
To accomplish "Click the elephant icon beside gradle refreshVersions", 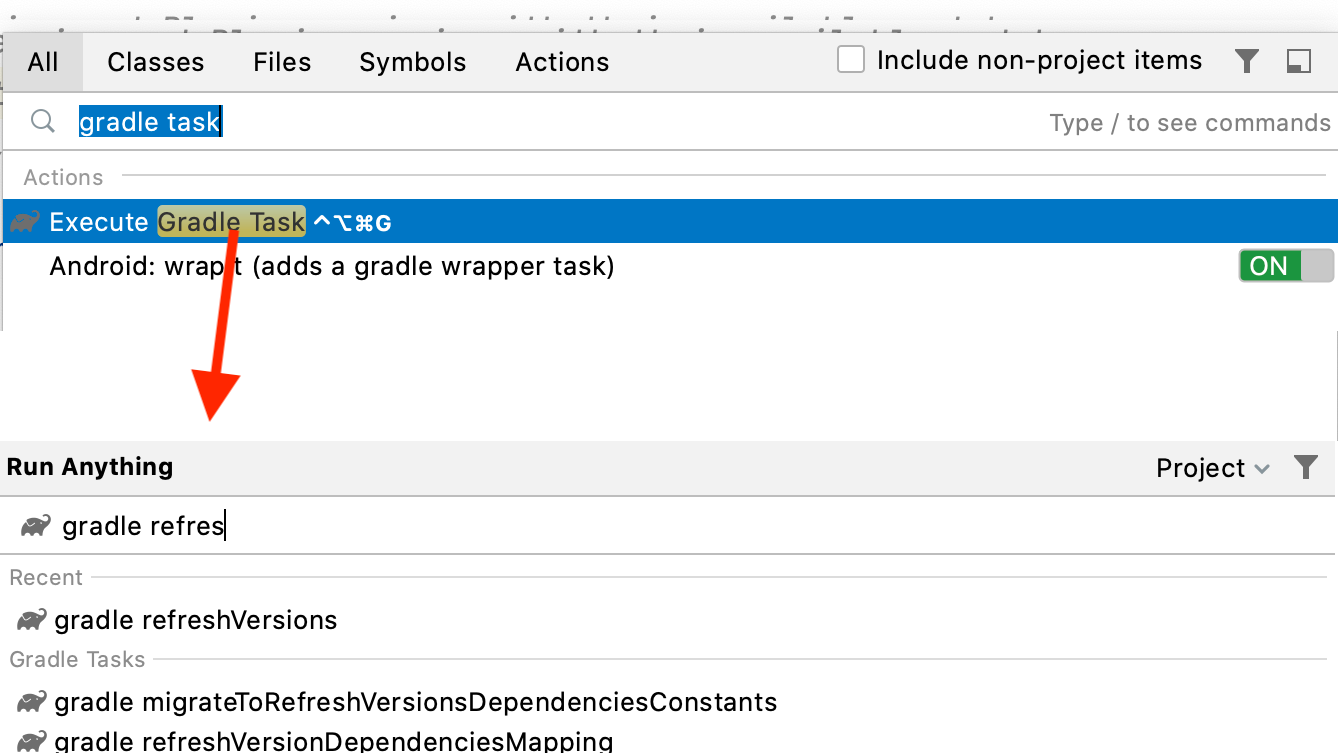I will tap(31, 620).
